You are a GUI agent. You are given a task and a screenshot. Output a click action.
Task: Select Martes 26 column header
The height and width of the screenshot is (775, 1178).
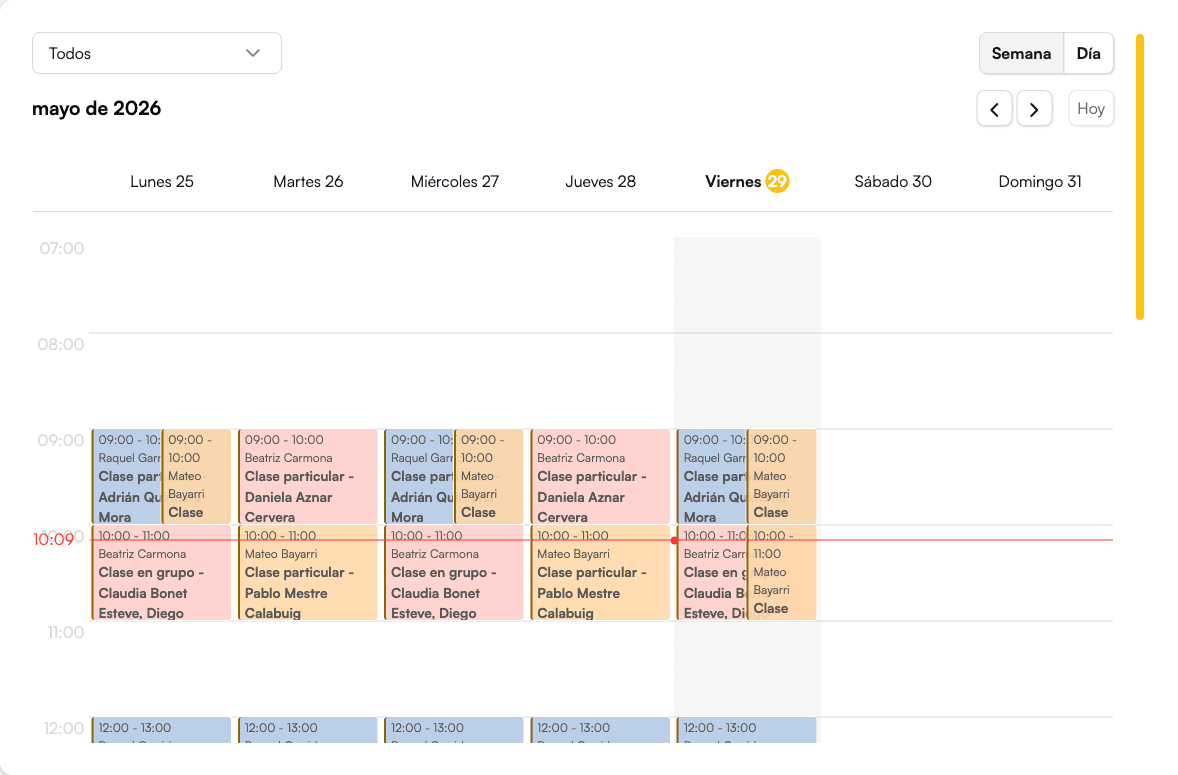(308, 182)
